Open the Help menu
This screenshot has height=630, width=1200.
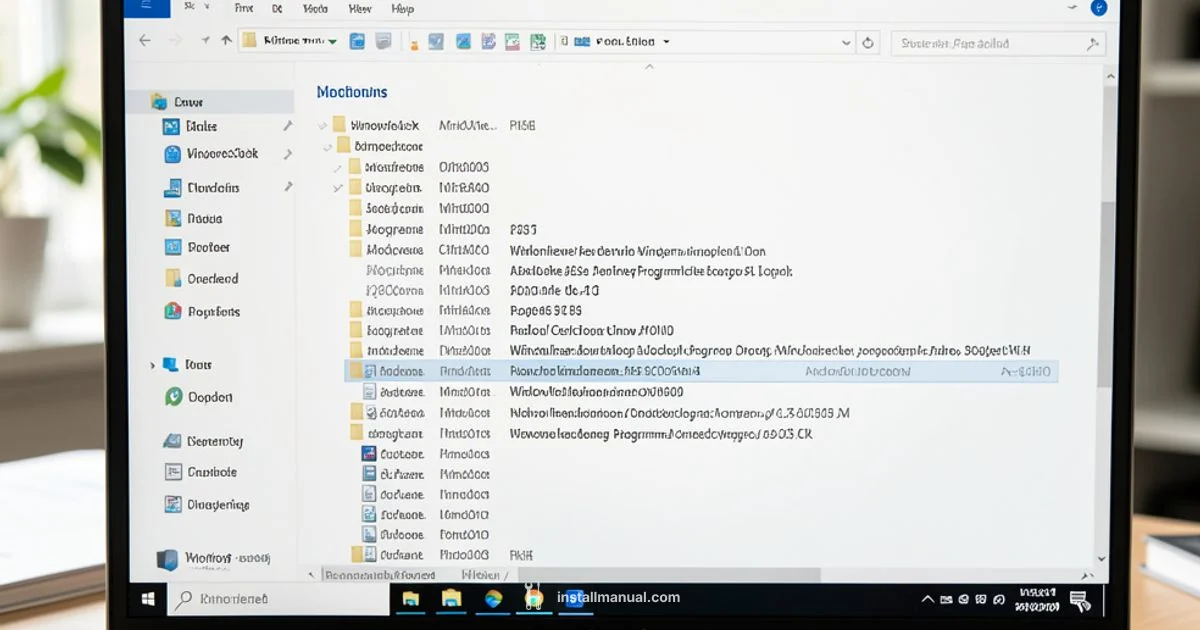pyautogui.click(x=402, y=8)
